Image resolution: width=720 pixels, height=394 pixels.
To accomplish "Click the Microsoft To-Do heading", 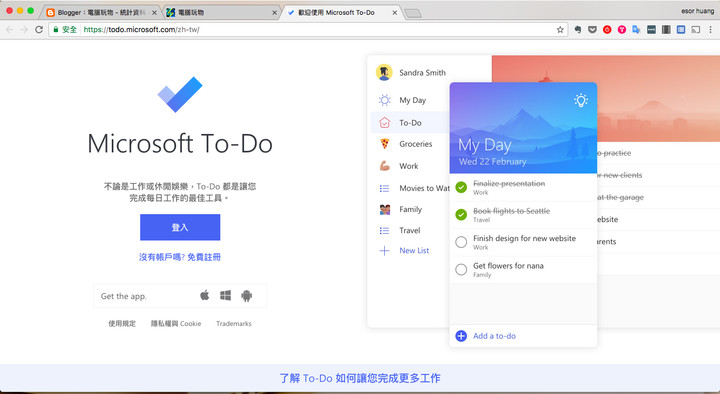I will click(x=180, y=144).
